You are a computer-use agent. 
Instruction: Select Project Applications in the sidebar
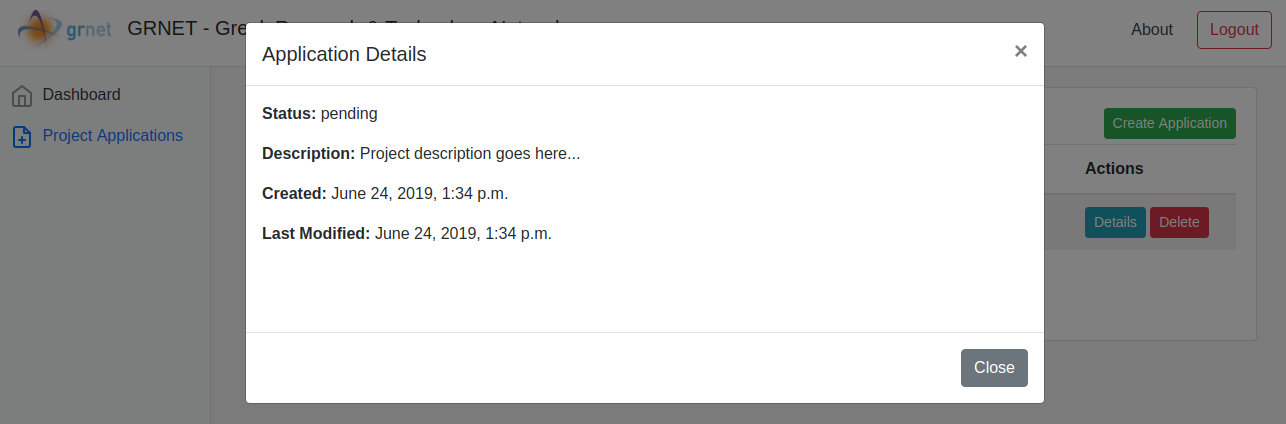[x=112, y=136]
